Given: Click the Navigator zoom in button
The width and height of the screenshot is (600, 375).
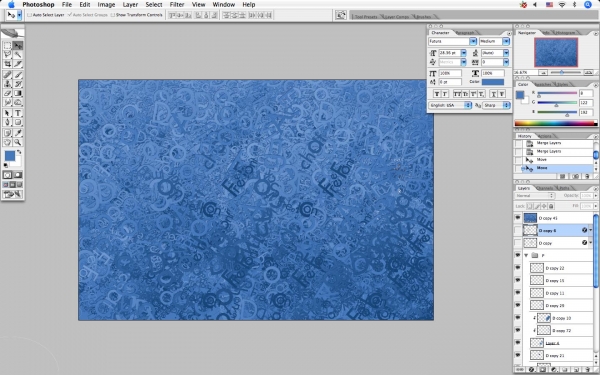Looking at the screenshot, I should coord(589,72).
